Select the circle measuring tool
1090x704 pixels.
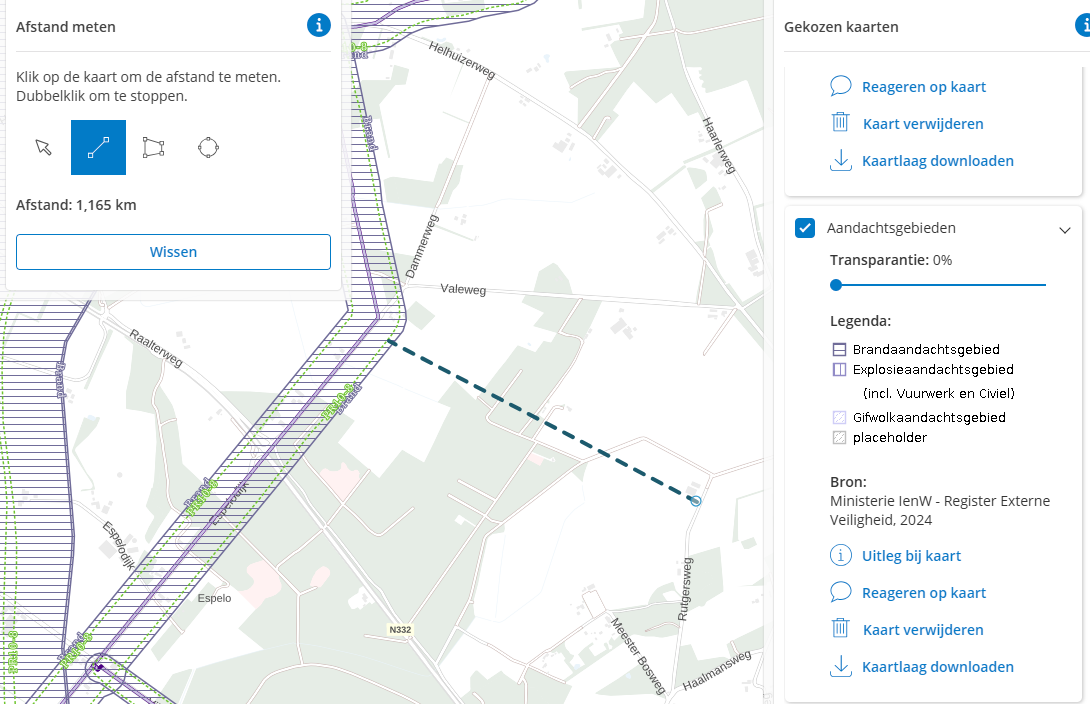208,147
